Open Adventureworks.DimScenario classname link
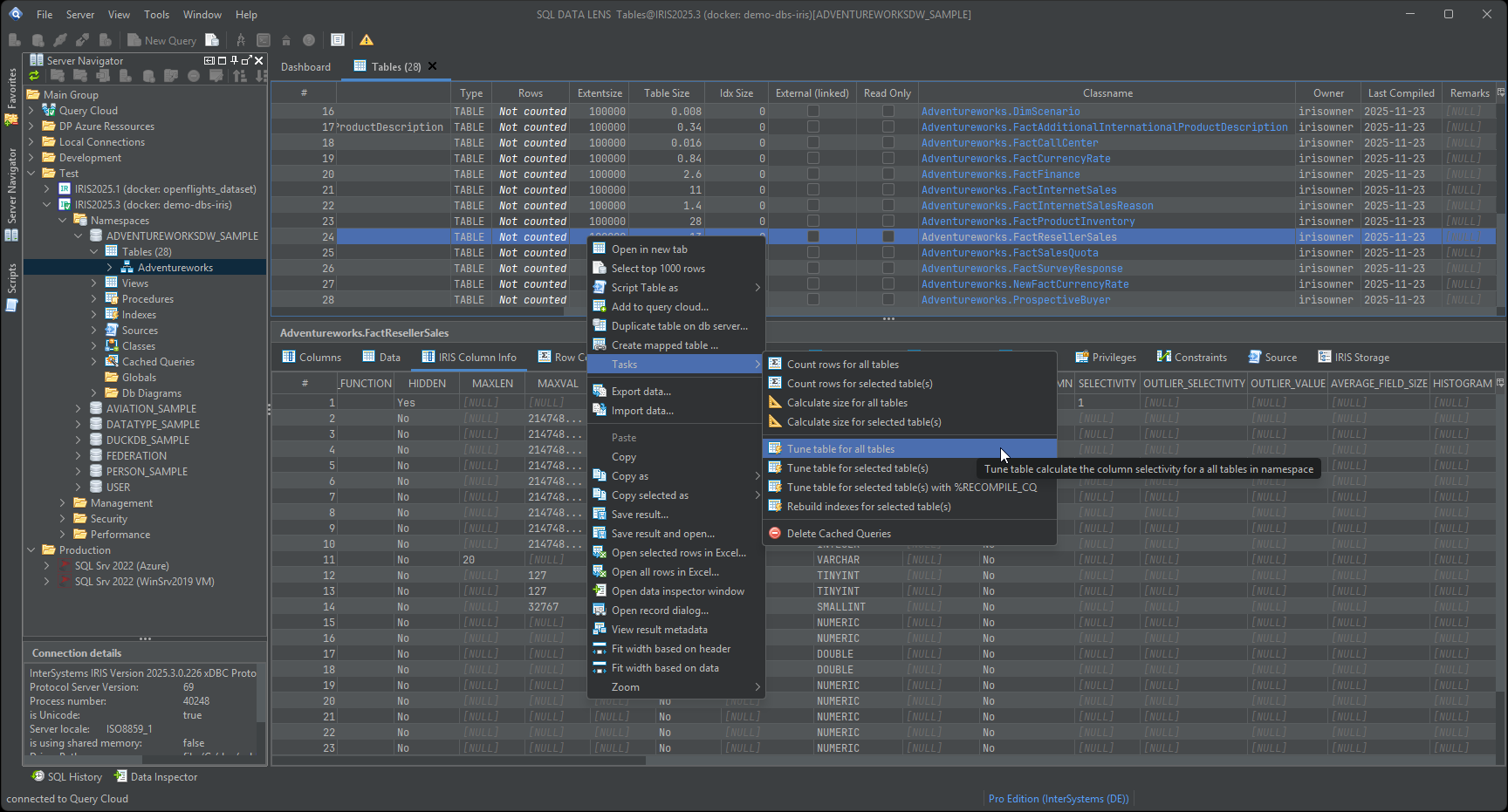The image size is (1508, 812). [1000, 112]
